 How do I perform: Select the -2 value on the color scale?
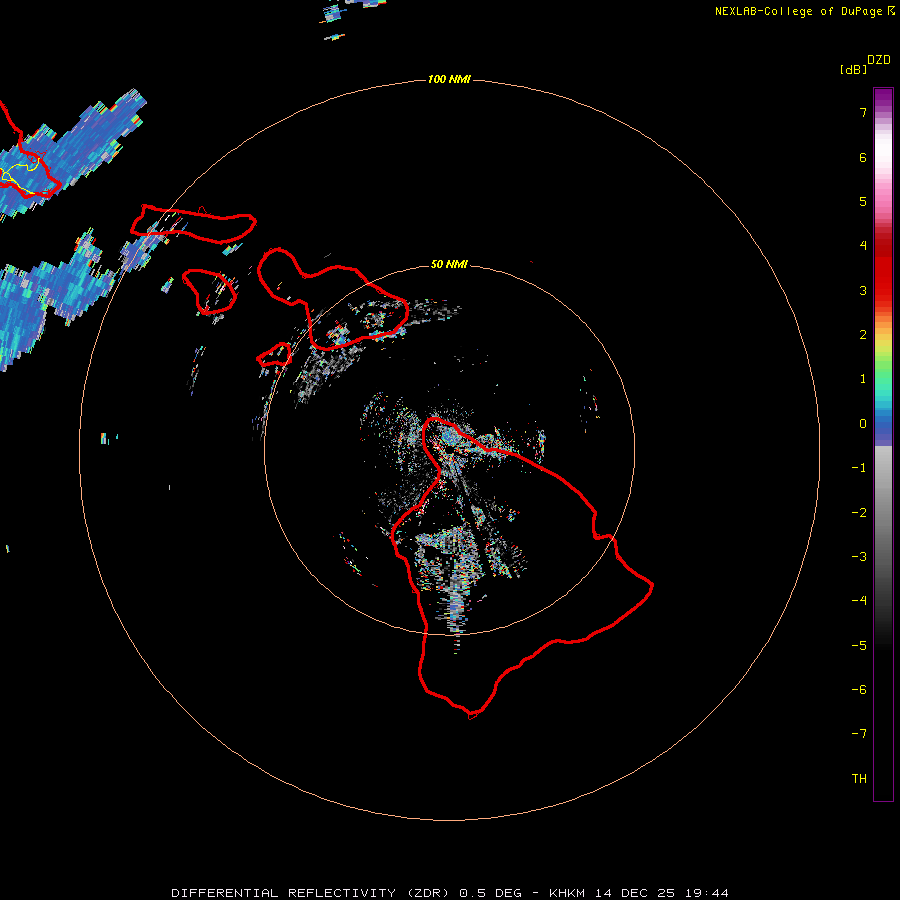[859, 513]
